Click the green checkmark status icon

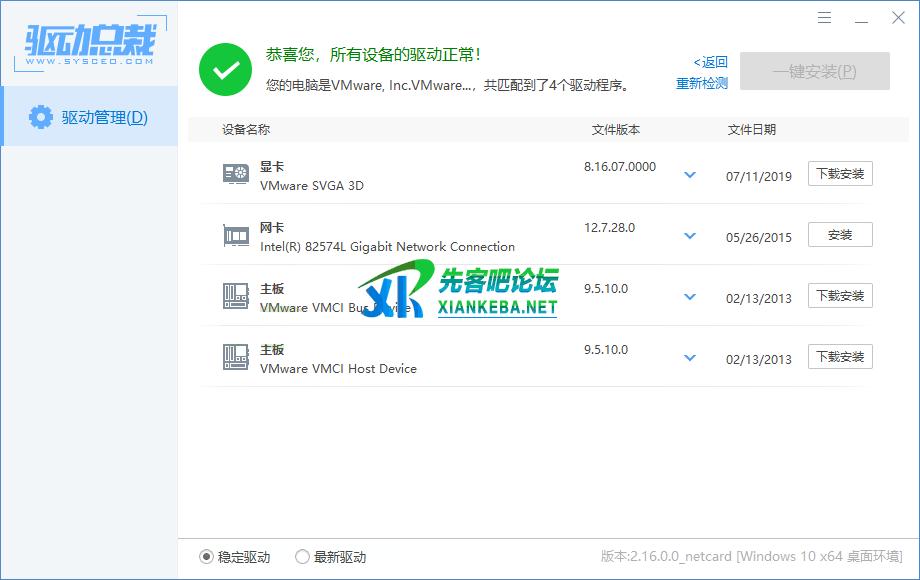coord(225,69)
